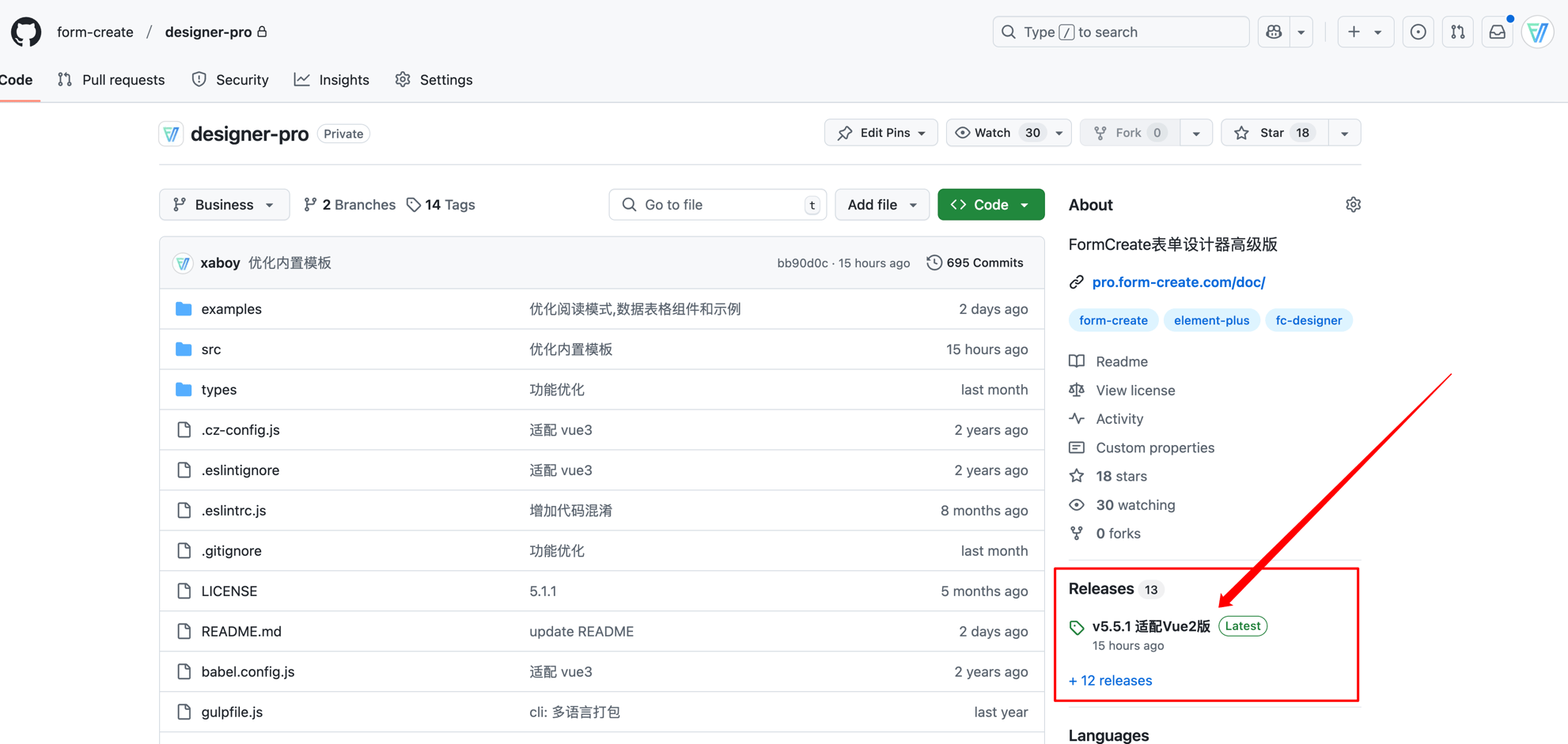Expand the Copilot dropdown arrow
This screenshot has width=1568, height=744.
pyautogui.click(x=1301, y=32)
